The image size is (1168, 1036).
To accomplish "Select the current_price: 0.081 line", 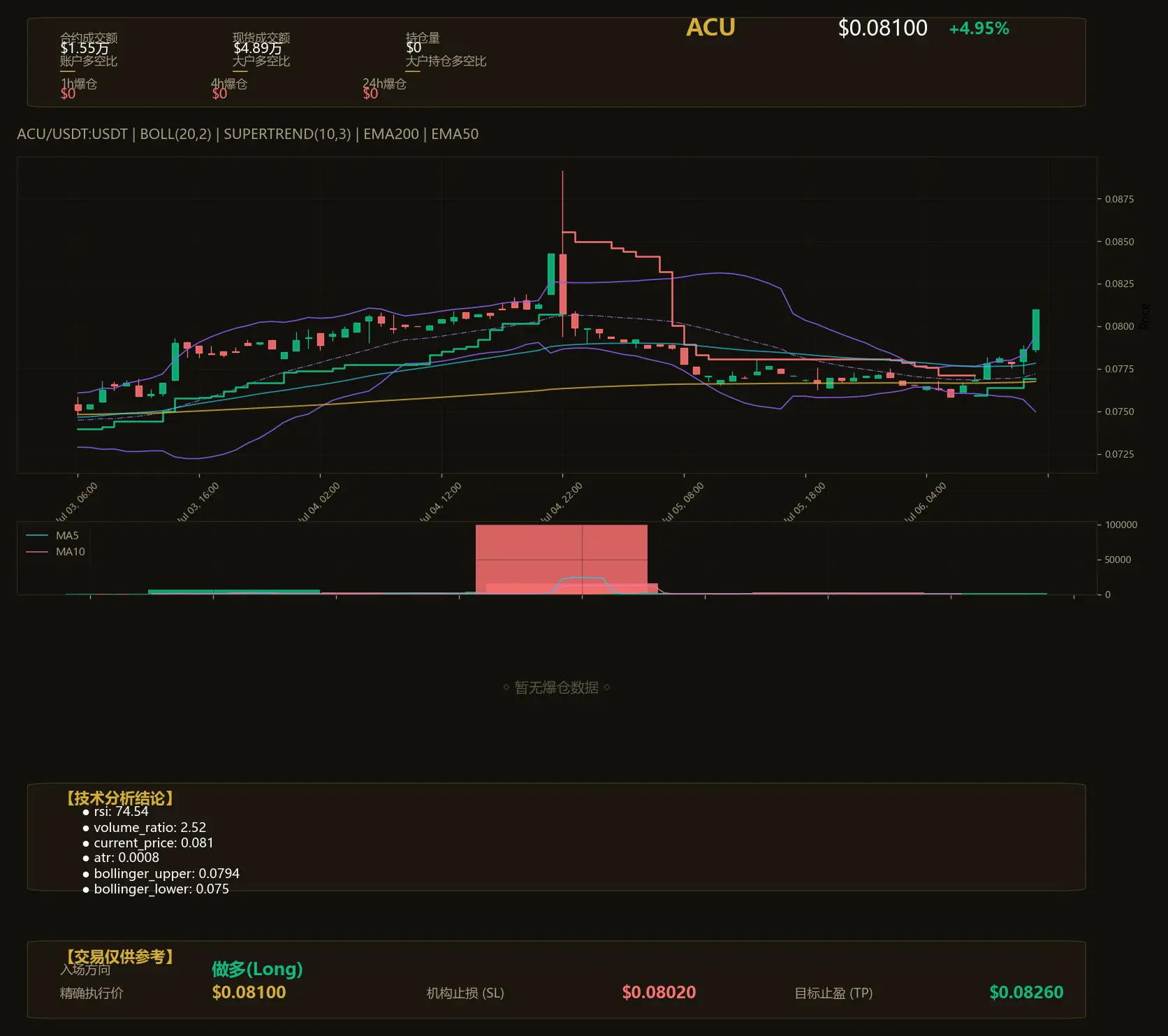I will [x=147, y=843].
